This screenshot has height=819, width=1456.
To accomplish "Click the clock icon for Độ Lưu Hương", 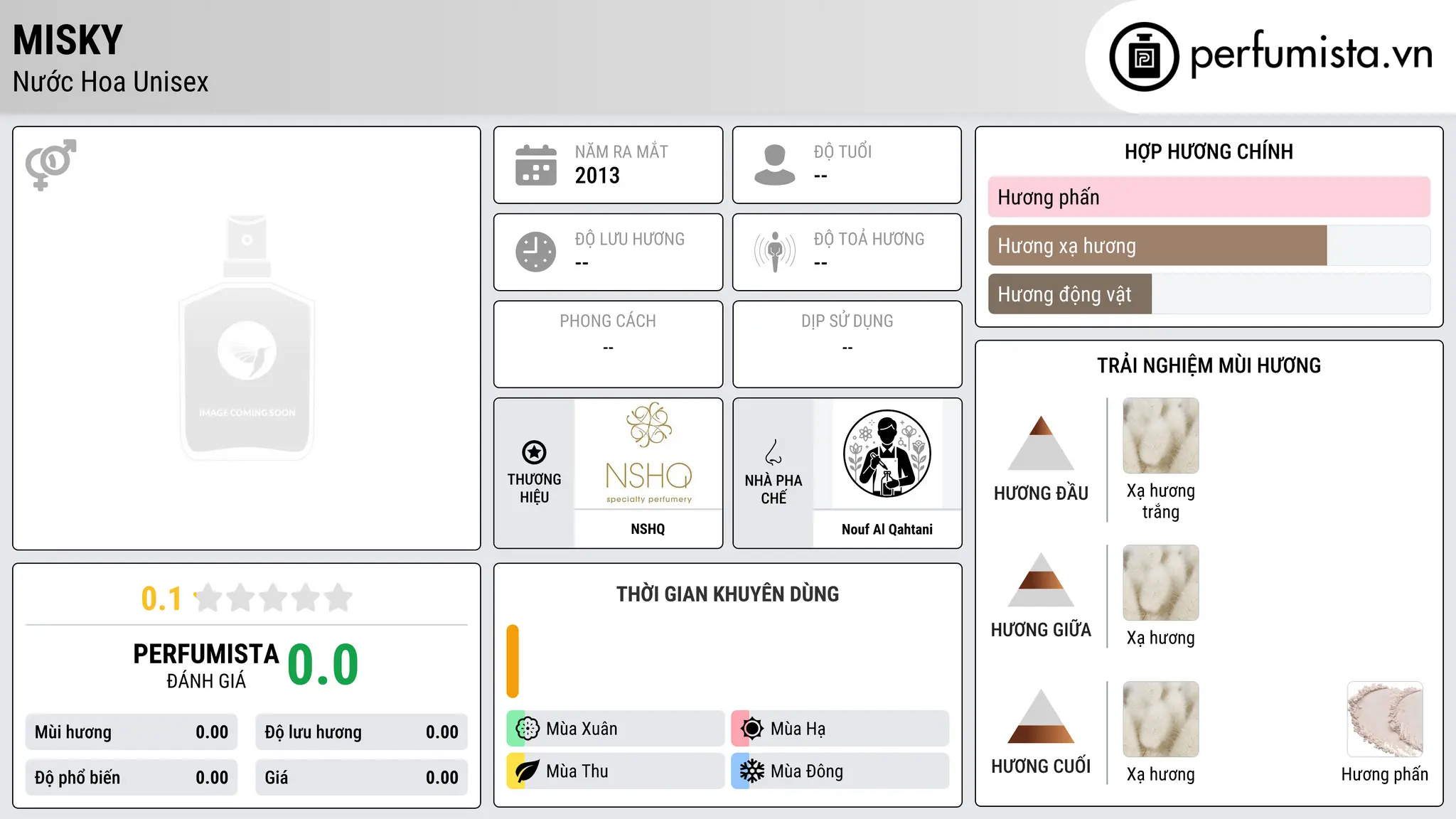I will click(536, 252).
